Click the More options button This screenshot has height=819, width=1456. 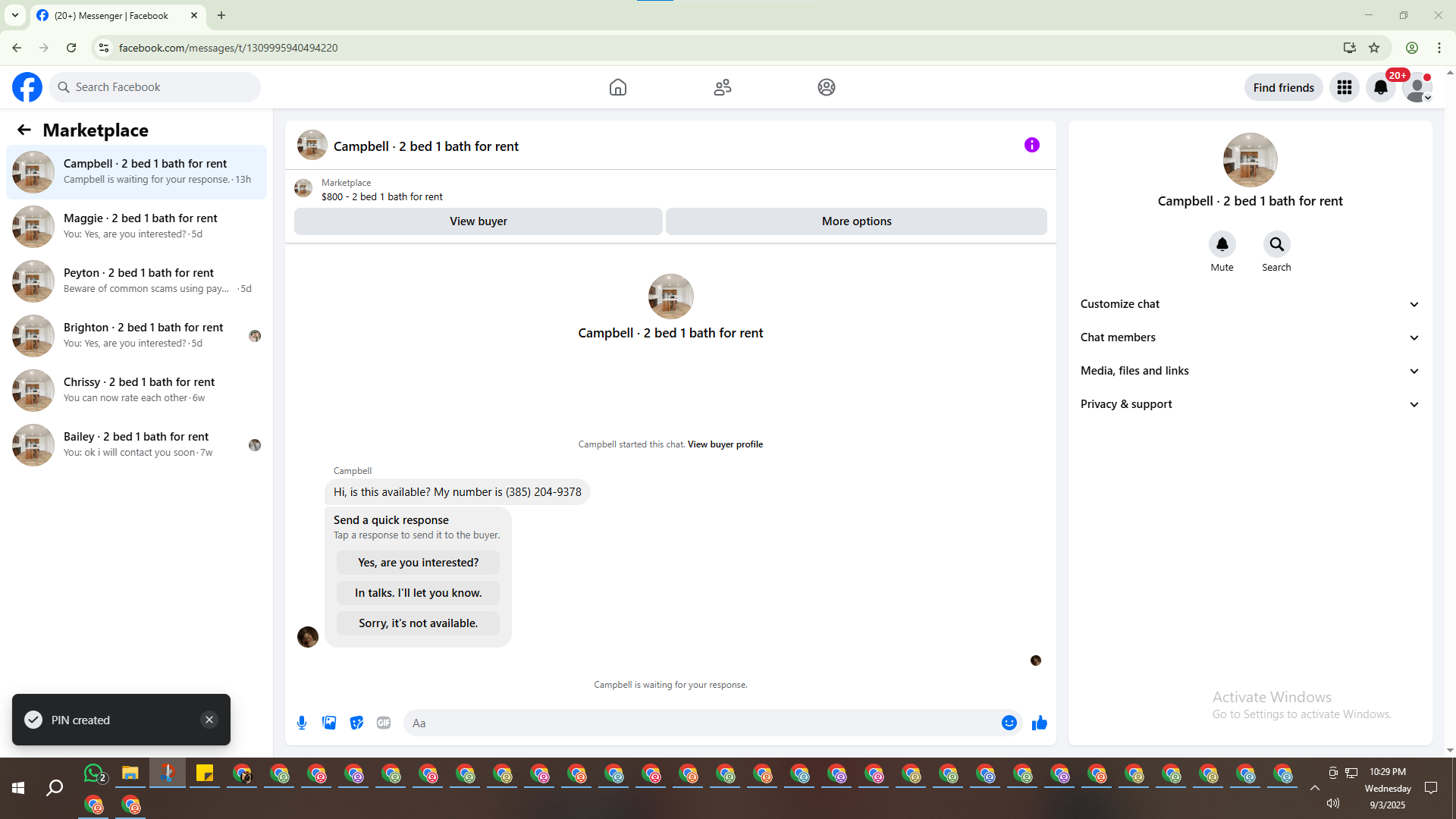(856, 221)
